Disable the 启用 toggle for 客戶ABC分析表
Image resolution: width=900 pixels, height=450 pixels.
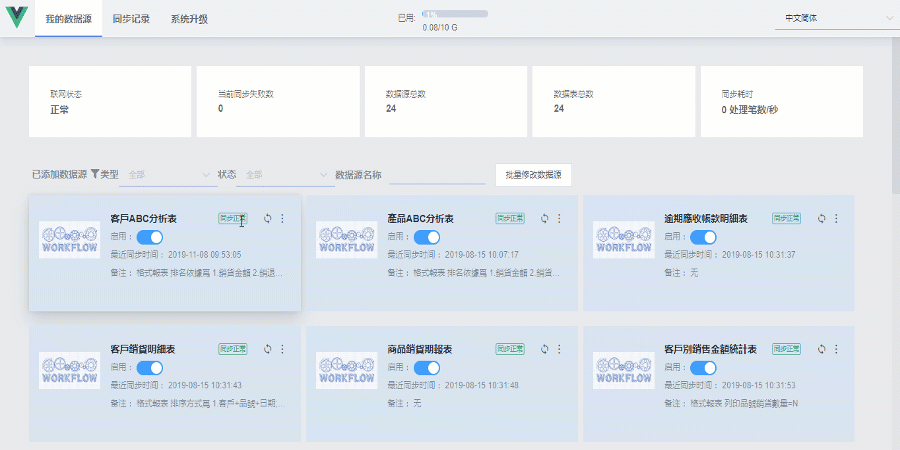(x=150, y=237)
